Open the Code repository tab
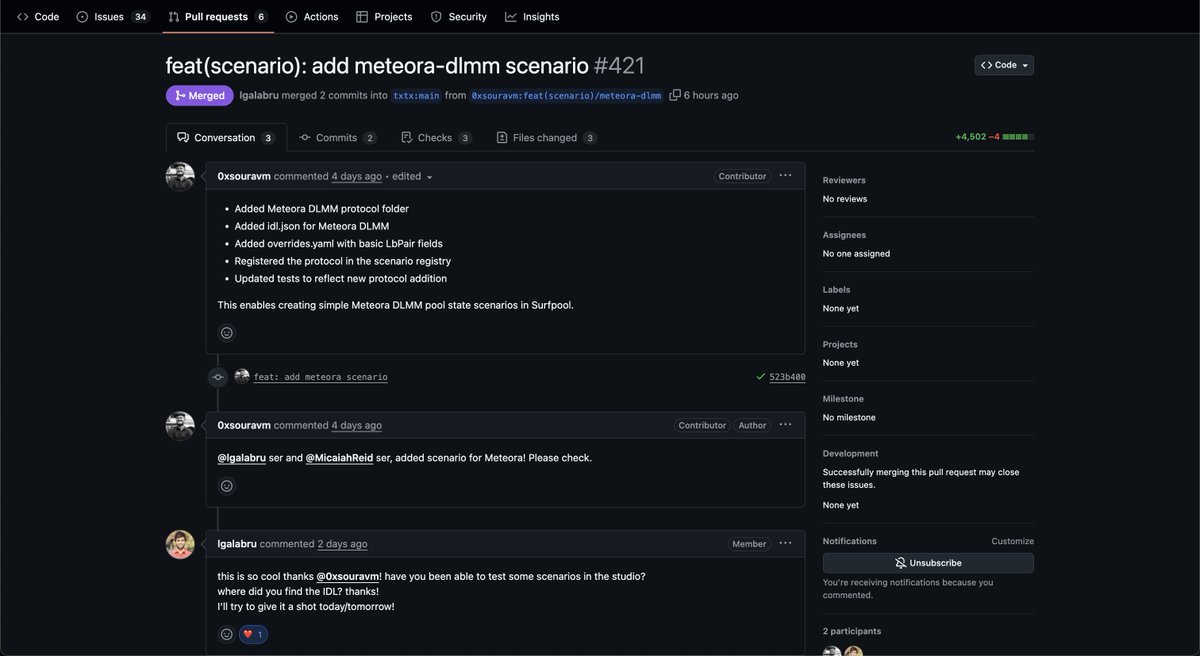The width and height of the screenshot is (1200, 656). pos(38,16)
